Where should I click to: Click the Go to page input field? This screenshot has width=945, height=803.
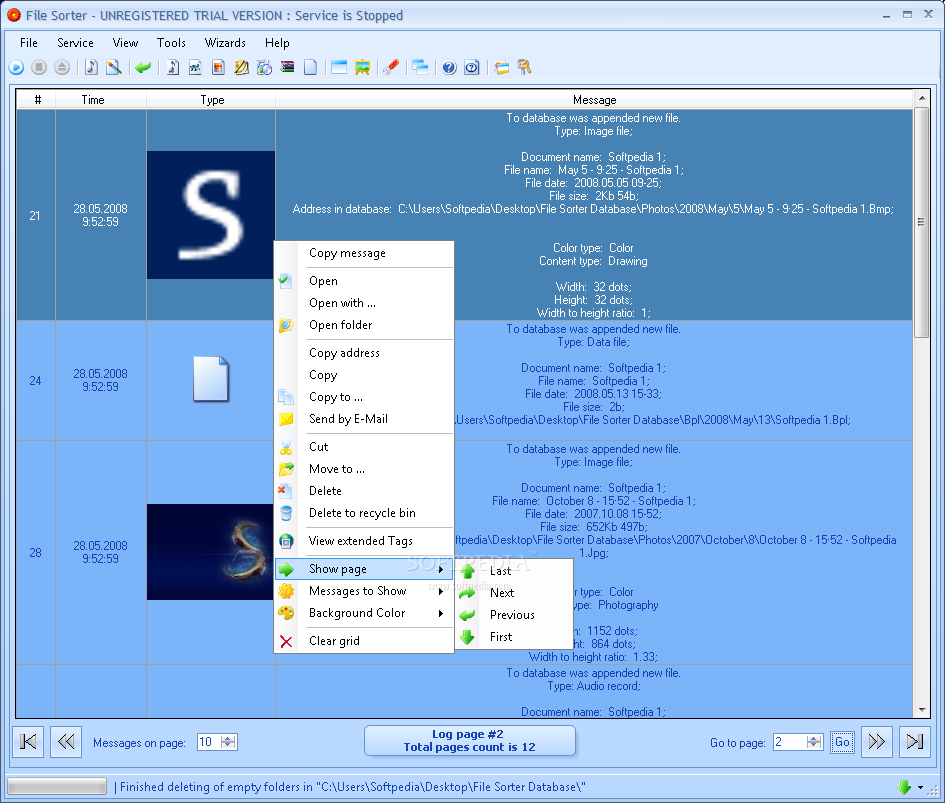click(x=790, y=742)
